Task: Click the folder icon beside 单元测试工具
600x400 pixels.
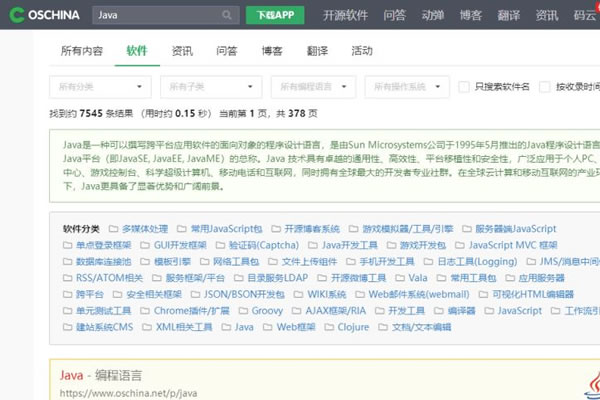Action: tap(67, 311)
